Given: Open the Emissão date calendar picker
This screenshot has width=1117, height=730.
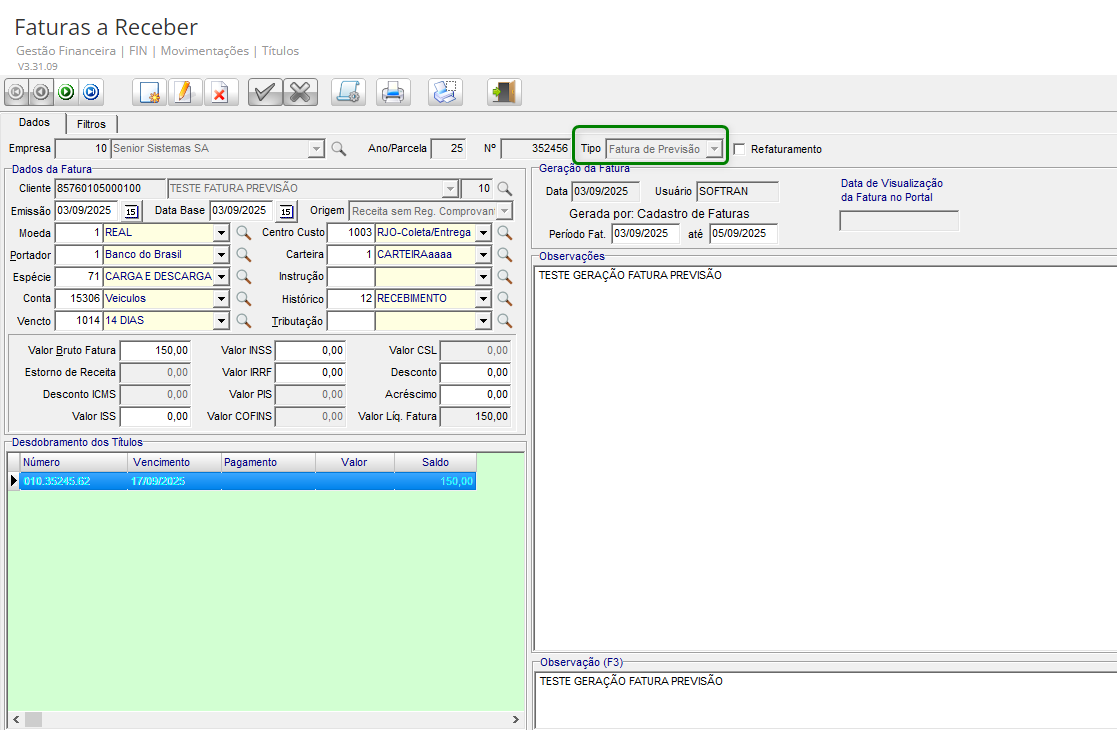Looking at the screenshot, I should [131, 211].
